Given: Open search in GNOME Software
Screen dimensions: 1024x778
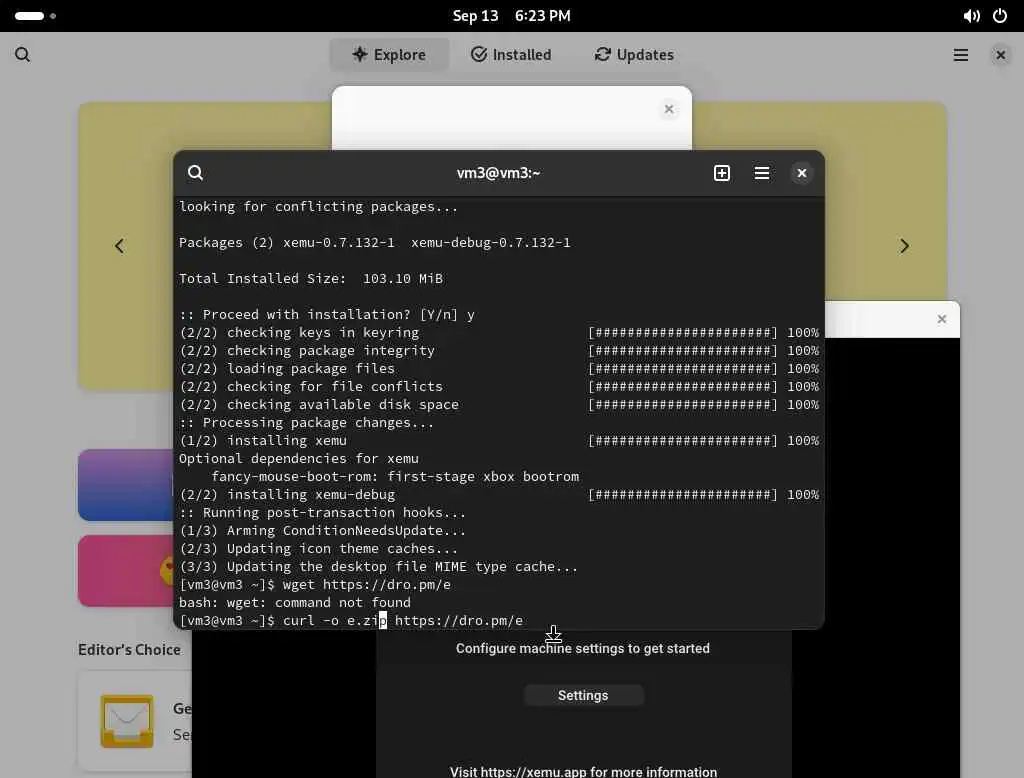Looking at the screenshot, I should point(22,54).
